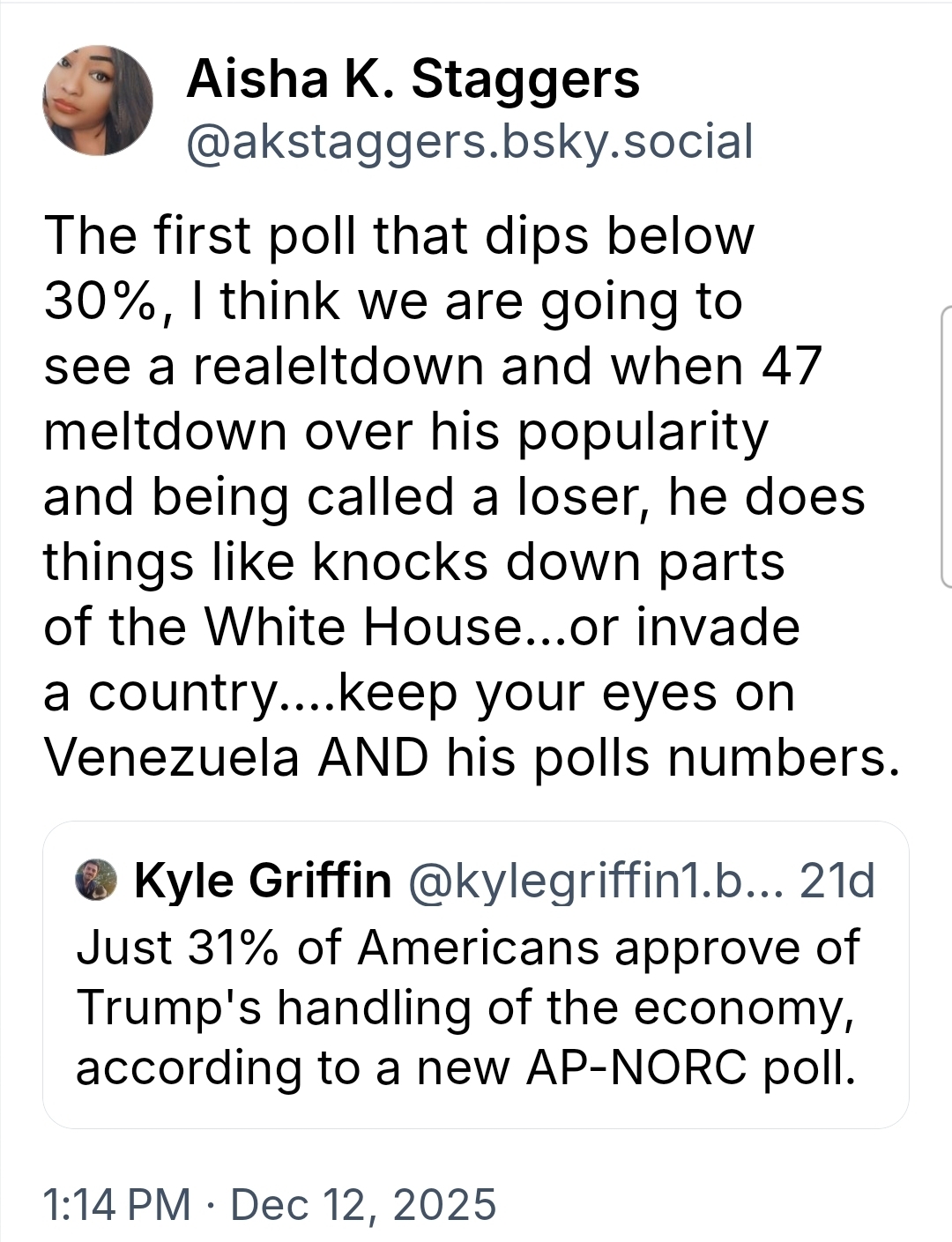952x1242 pixels.
Task: Click the 1:14 PM post time
Action: pyautogui.click(x=116, y=1204)
